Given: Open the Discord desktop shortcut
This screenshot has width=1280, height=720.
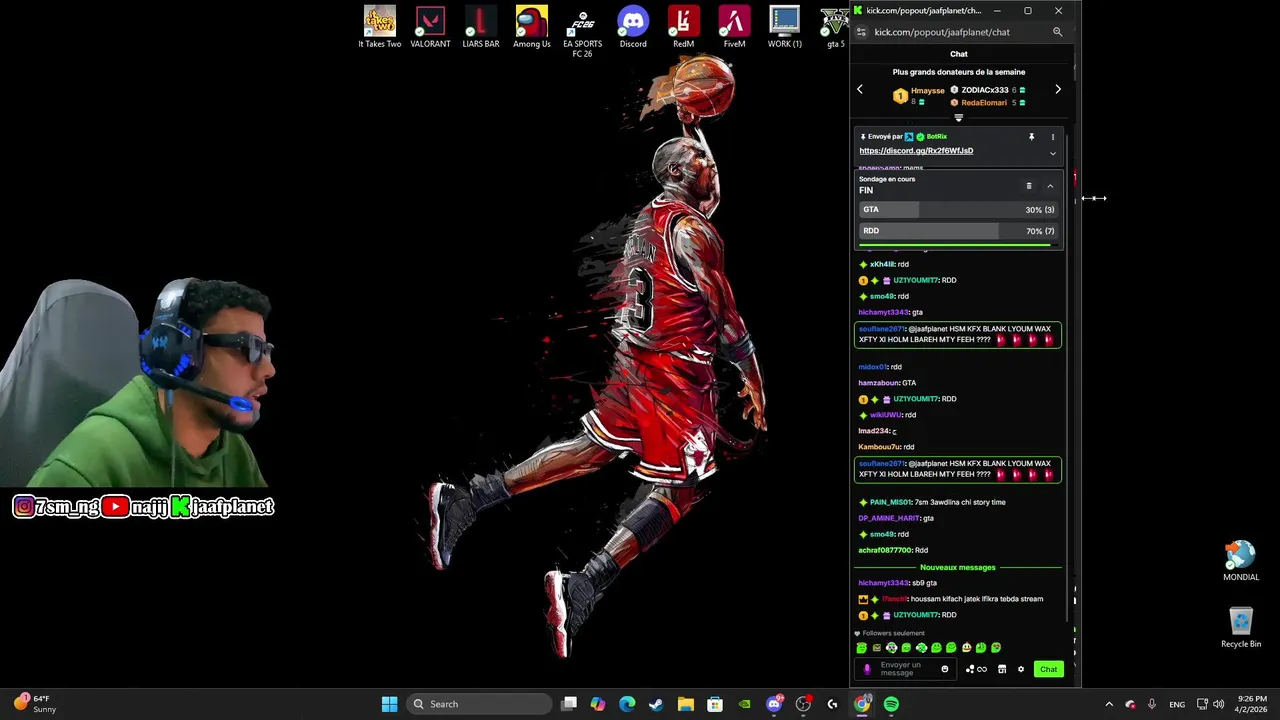Looking at the screenshot, I should click(633, 27).
